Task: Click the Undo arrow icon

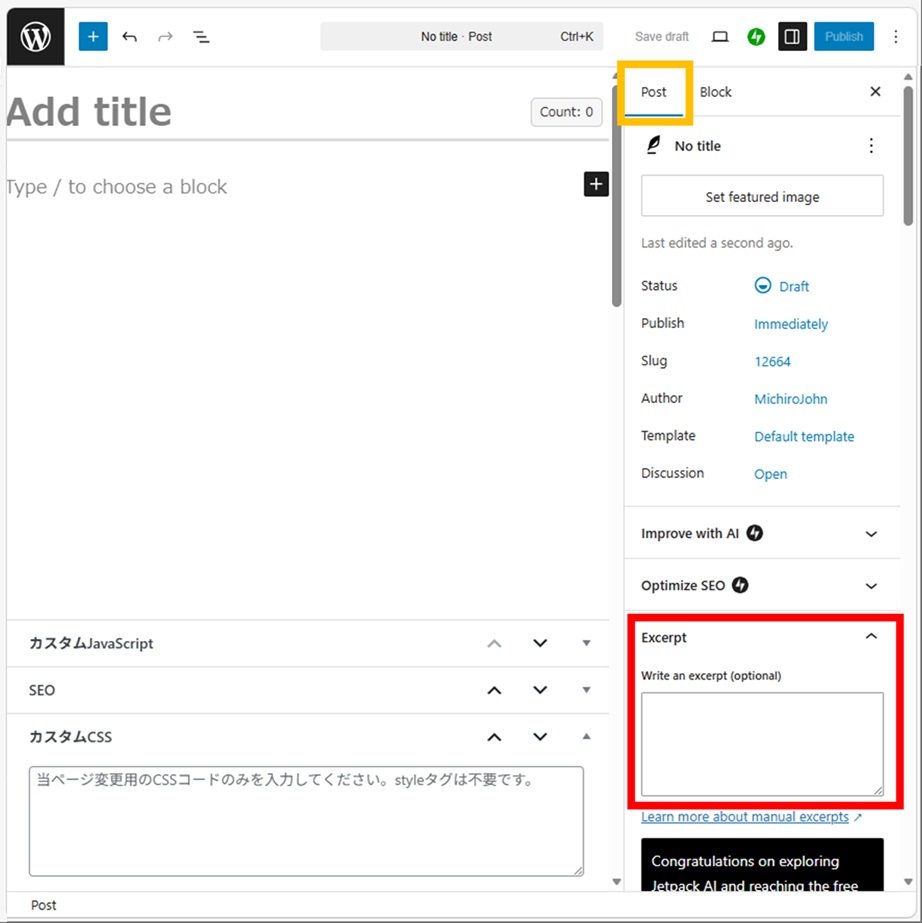Action: pos(129,37)
